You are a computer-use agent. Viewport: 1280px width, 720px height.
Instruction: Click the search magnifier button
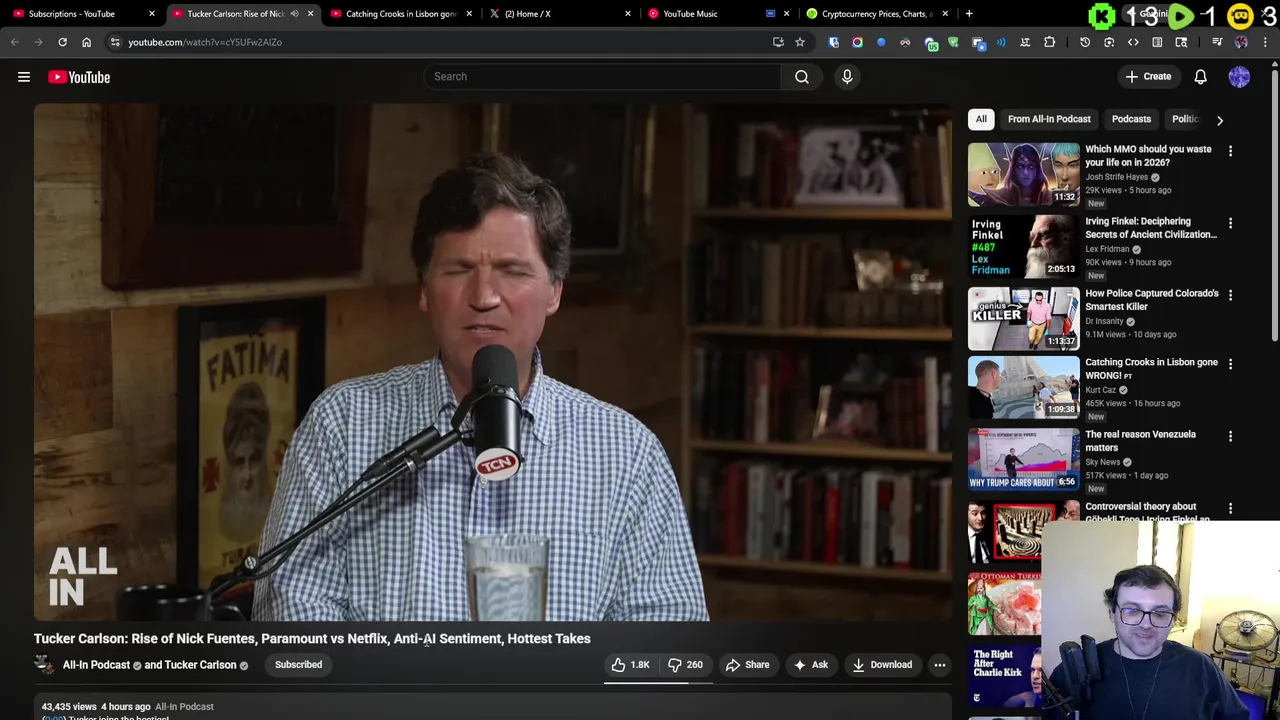tap(801, 76)
